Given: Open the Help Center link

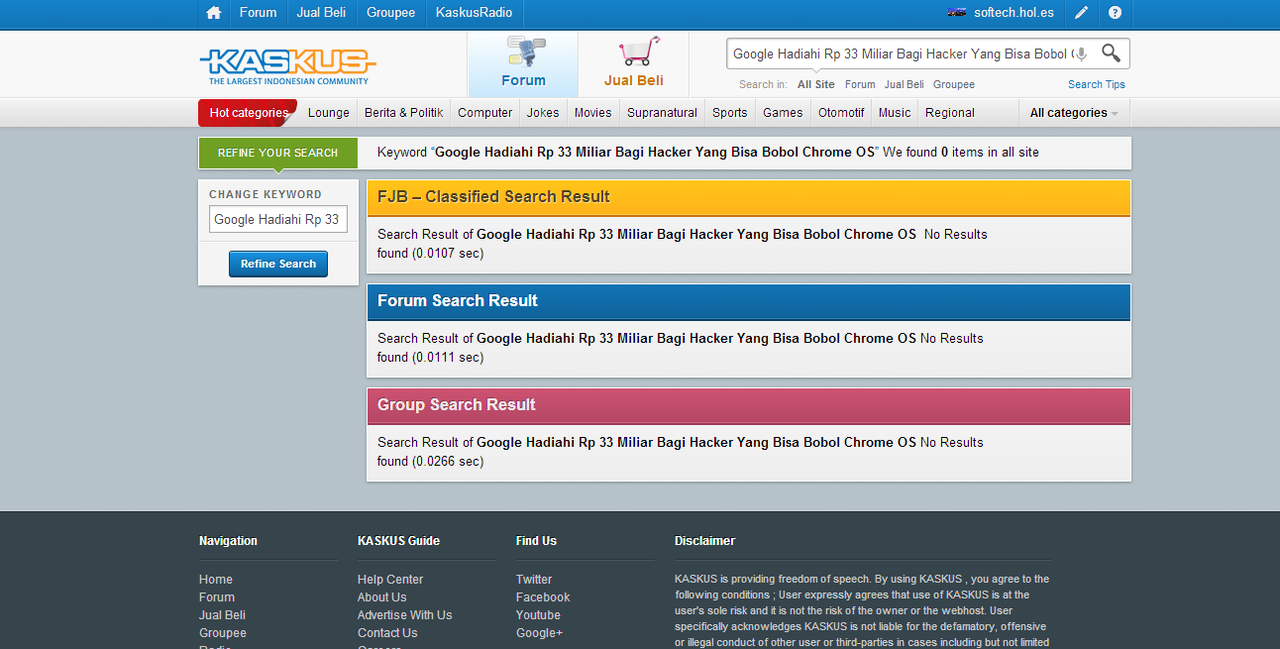Looking at the screenshot, I should point(390,579).
